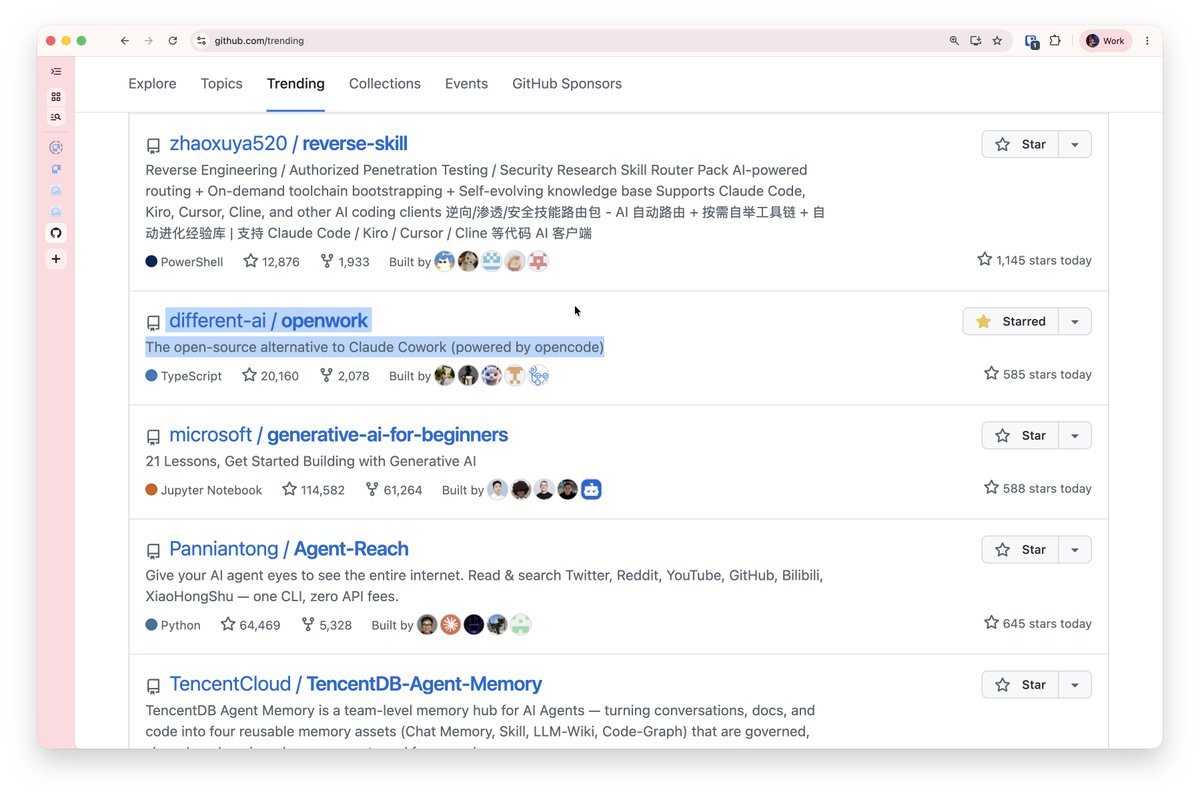Click the star count 12,876 for reverse-skill

point(271,261)
